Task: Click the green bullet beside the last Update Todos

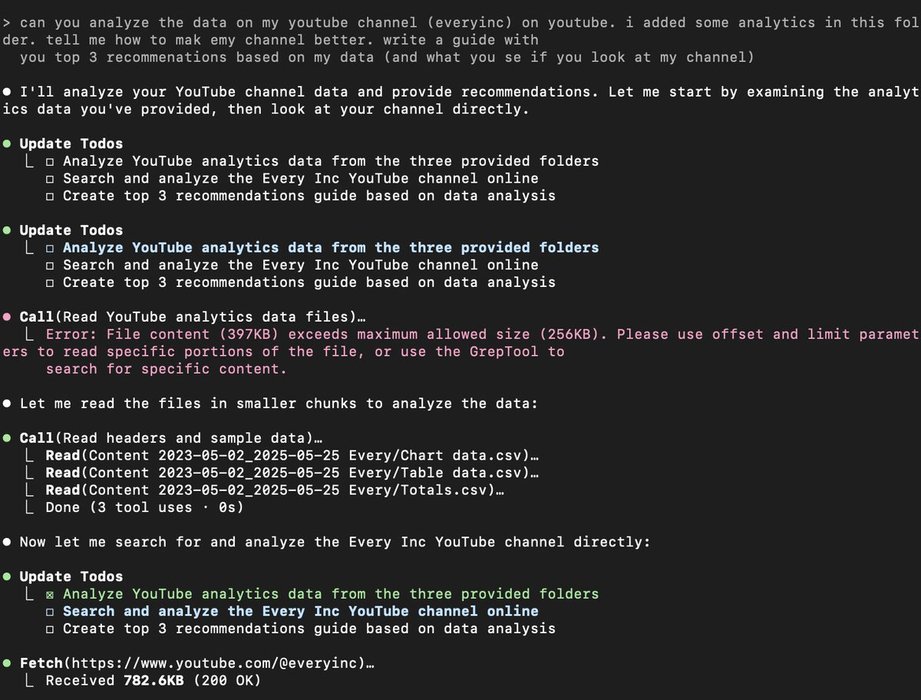Action: click(x=7, y=576)
